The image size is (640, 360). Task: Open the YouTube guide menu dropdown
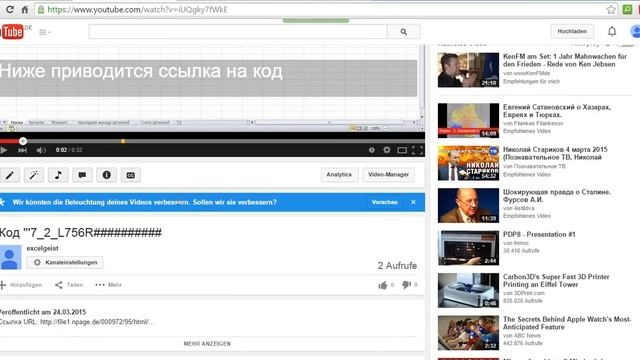point(45,32)
